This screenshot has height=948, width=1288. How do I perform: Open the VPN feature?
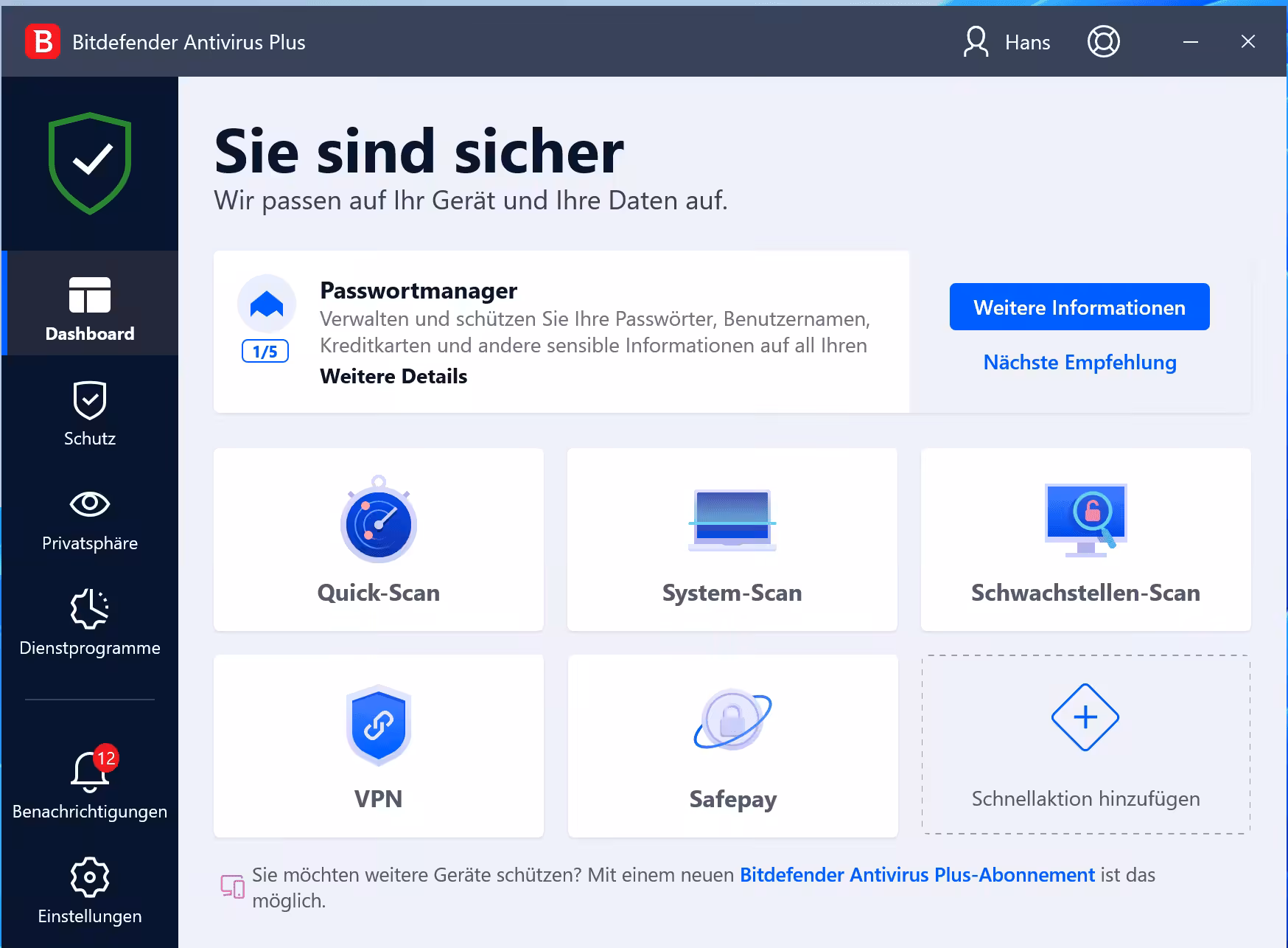[378, 747]
